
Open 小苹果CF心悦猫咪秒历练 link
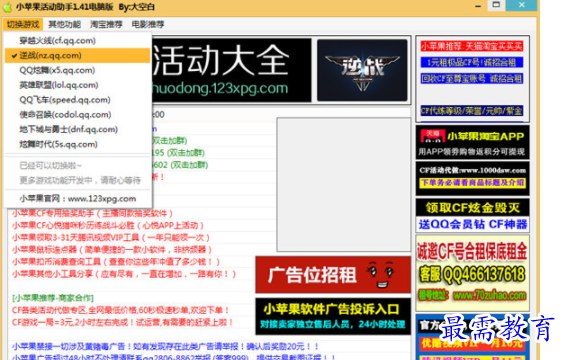pos(108,225)
